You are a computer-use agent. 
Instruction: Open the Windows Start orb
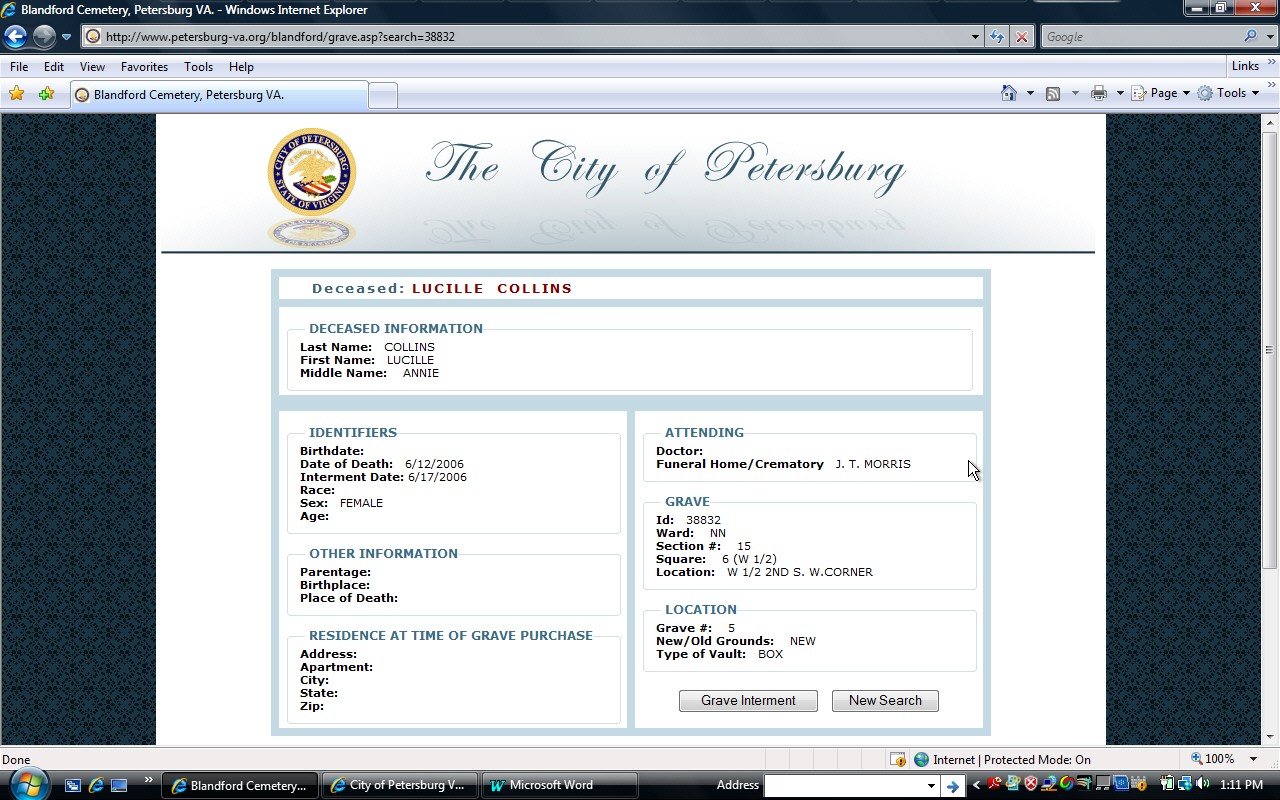pyautogui.click(x=28, y=783)
